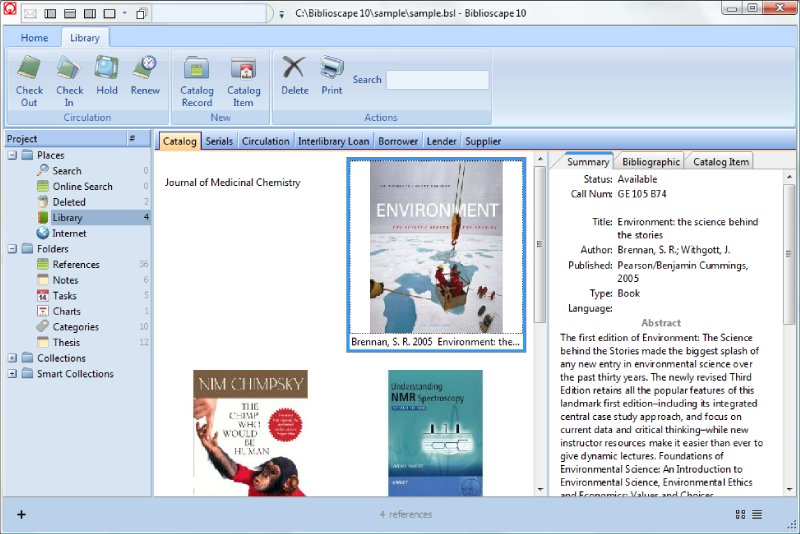800x534 pixels.
Task: Show the Catalog Item detail tab
Action: (720, 162)
